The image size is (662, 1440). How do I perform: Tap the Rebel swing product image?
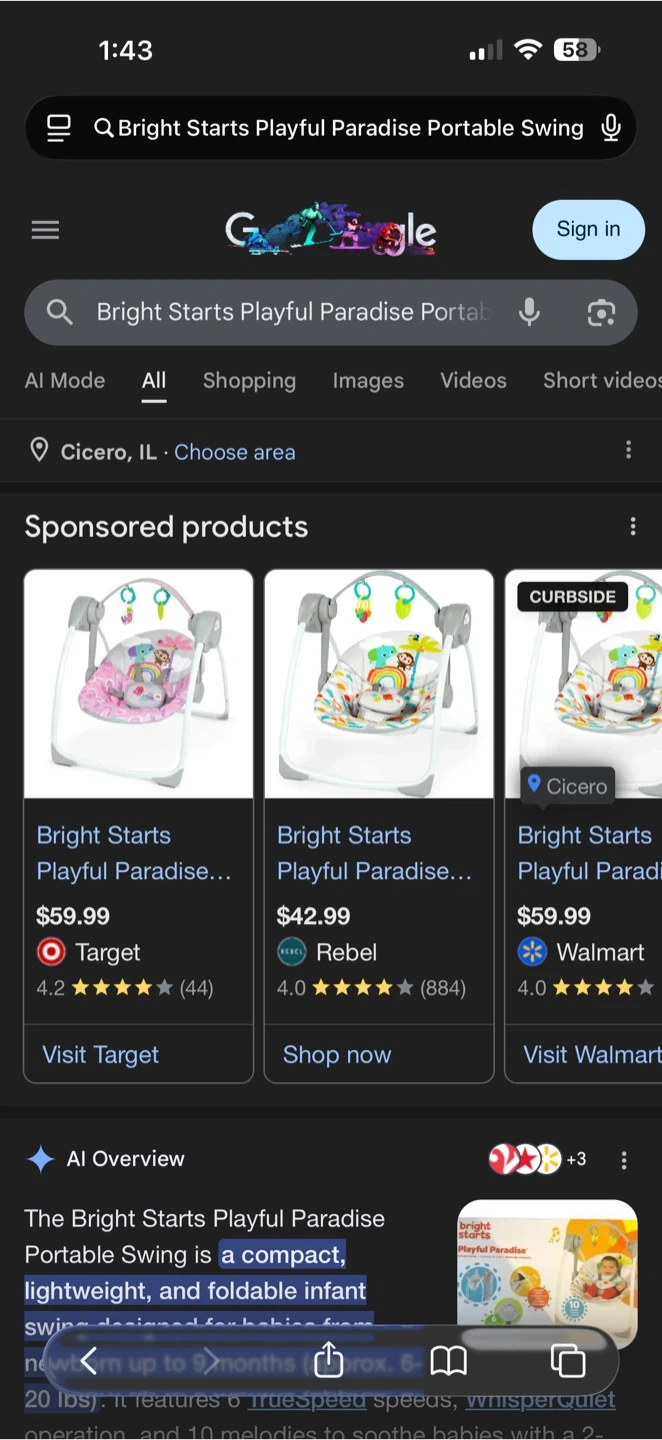[379, 684]
